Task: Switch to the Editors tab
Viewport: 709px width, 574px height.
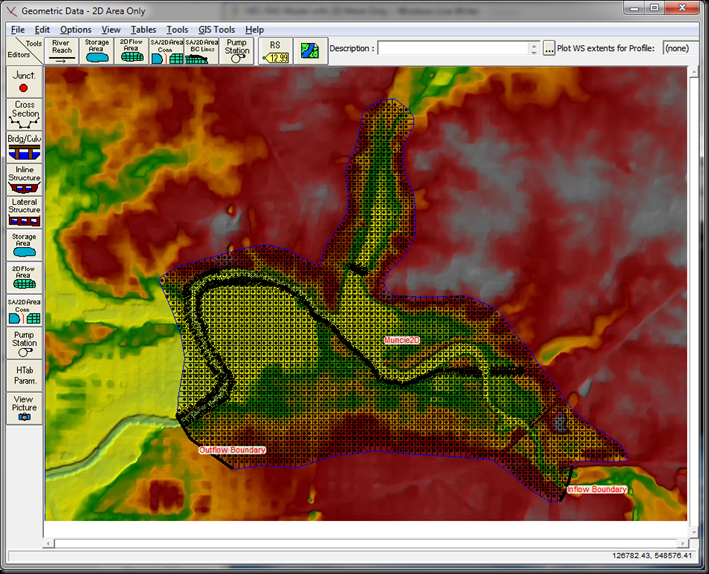Action: point(17,54)
